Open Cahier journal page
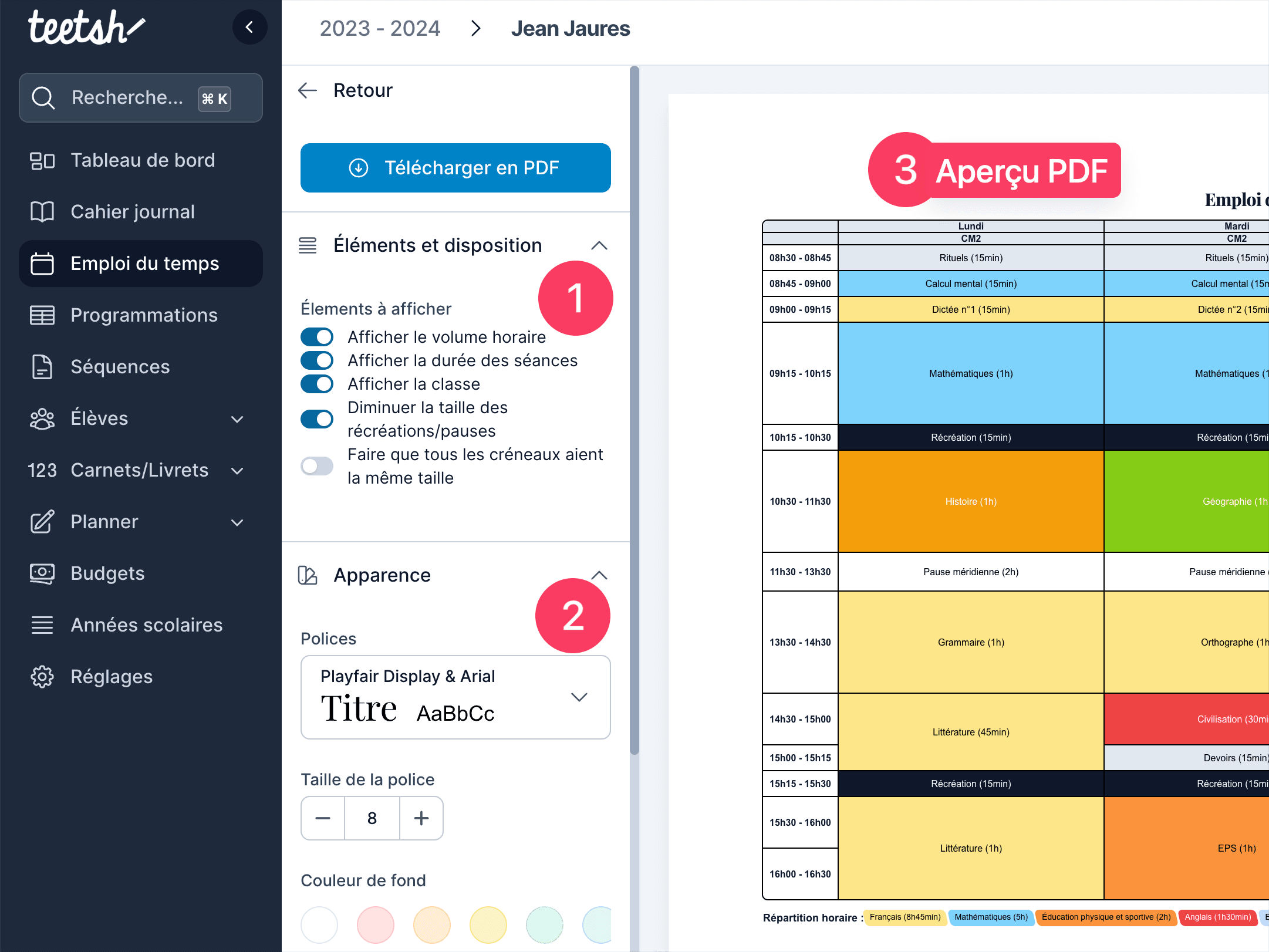The width and height of the screenshot is (1269, 952). tap(141, 212)
